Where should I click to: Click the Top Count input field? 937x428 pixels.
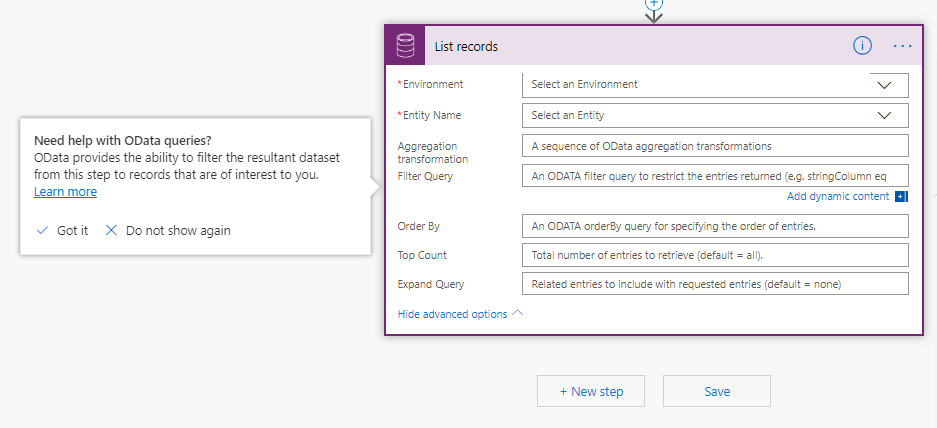(715, 255)
